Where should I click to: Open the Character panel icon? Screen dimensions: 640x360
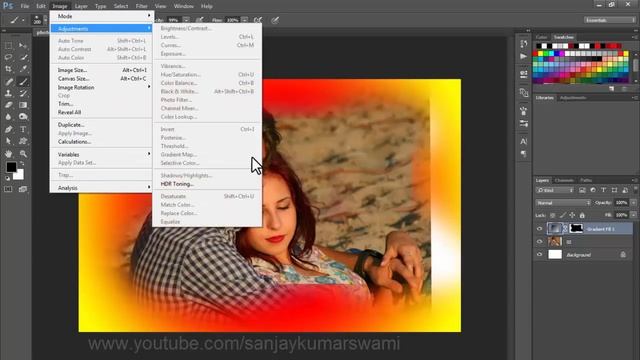[x=524, y=141]
